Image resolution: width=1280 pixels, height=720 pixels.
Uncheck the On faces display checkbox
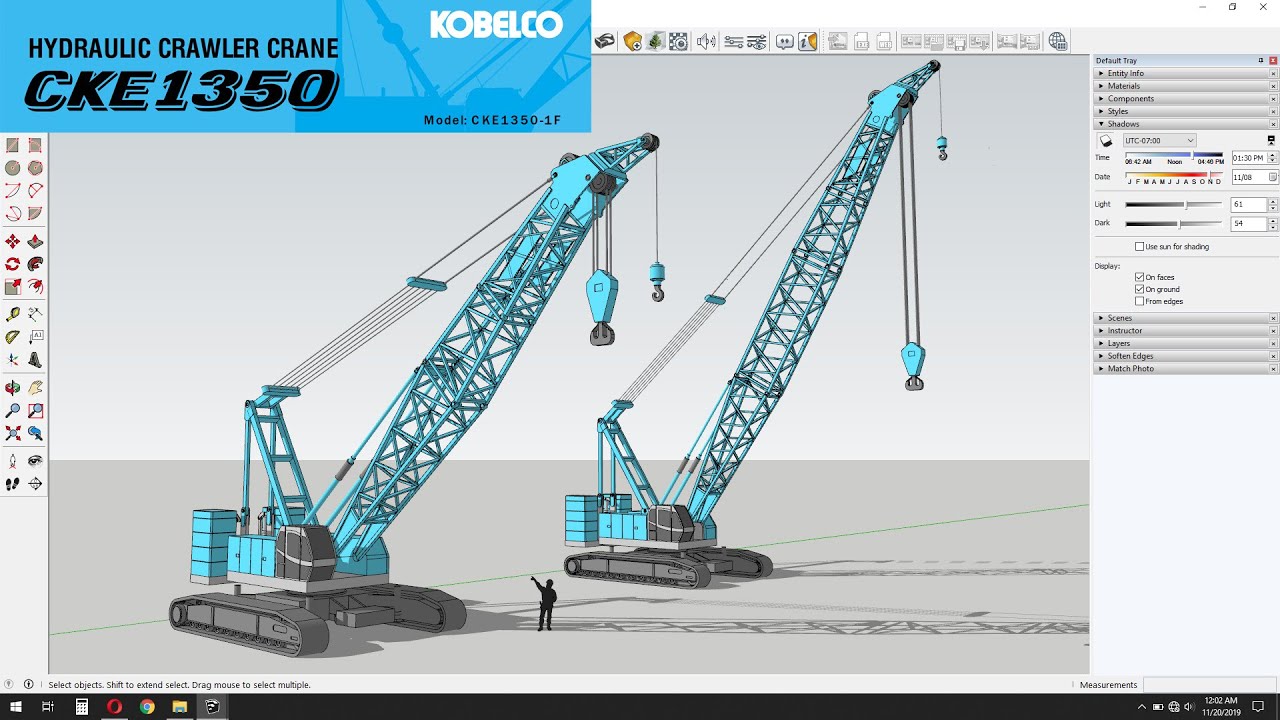(1139, 277)
